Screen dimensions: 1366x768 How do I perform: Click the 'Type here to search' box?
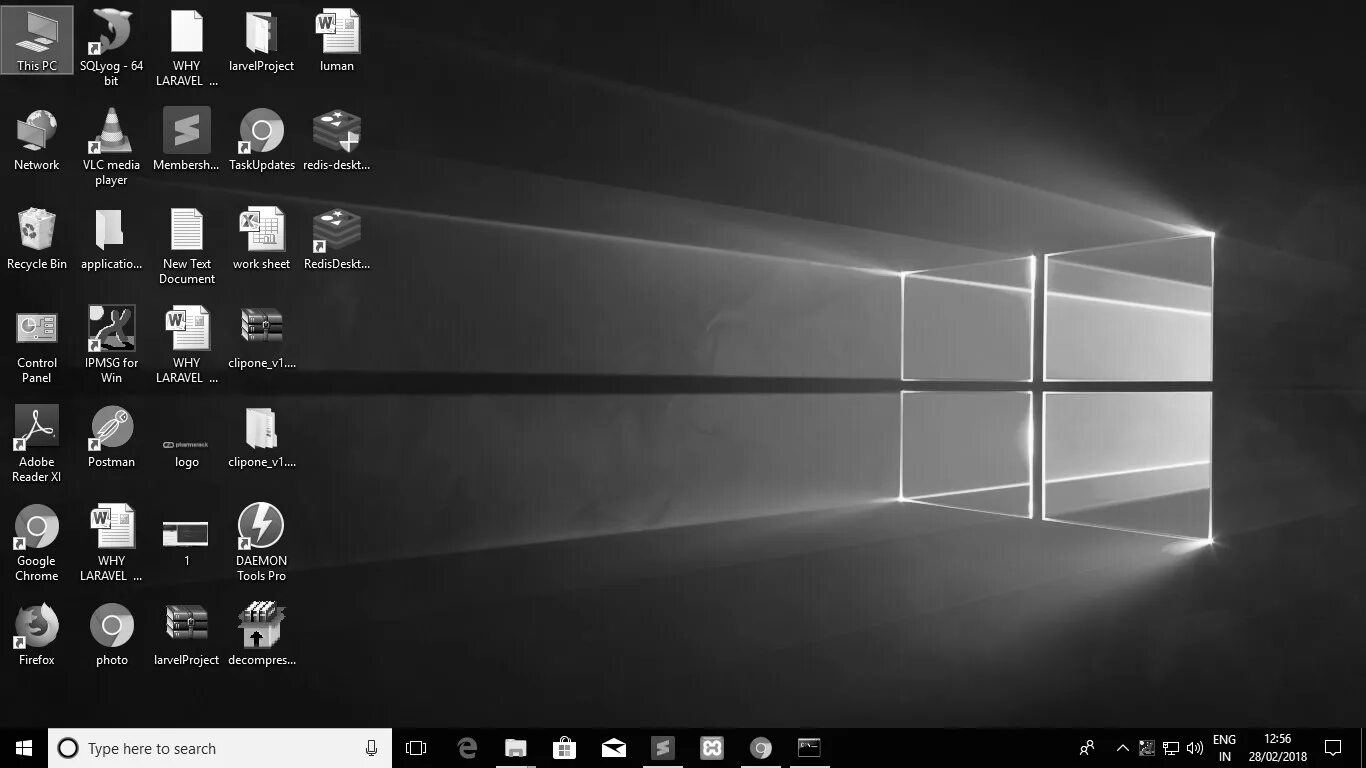point(220,748)
